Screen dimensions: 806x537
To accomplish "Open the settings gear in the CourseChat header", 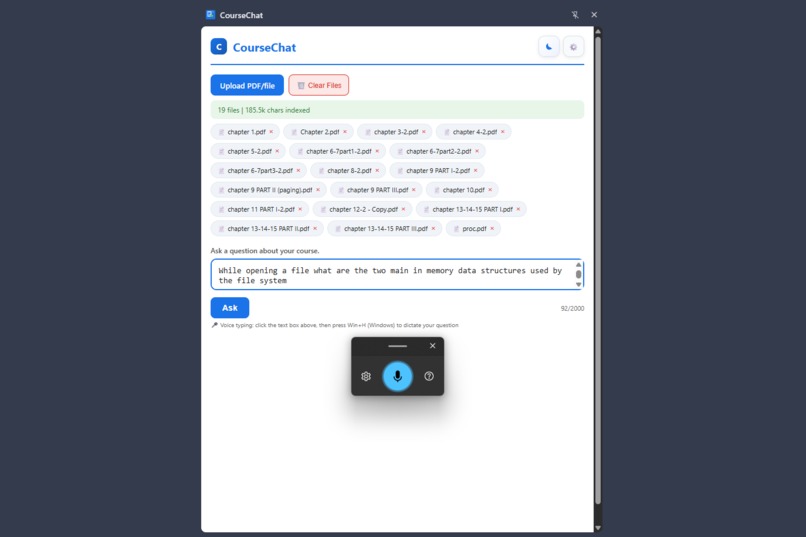I will point(573,47).
